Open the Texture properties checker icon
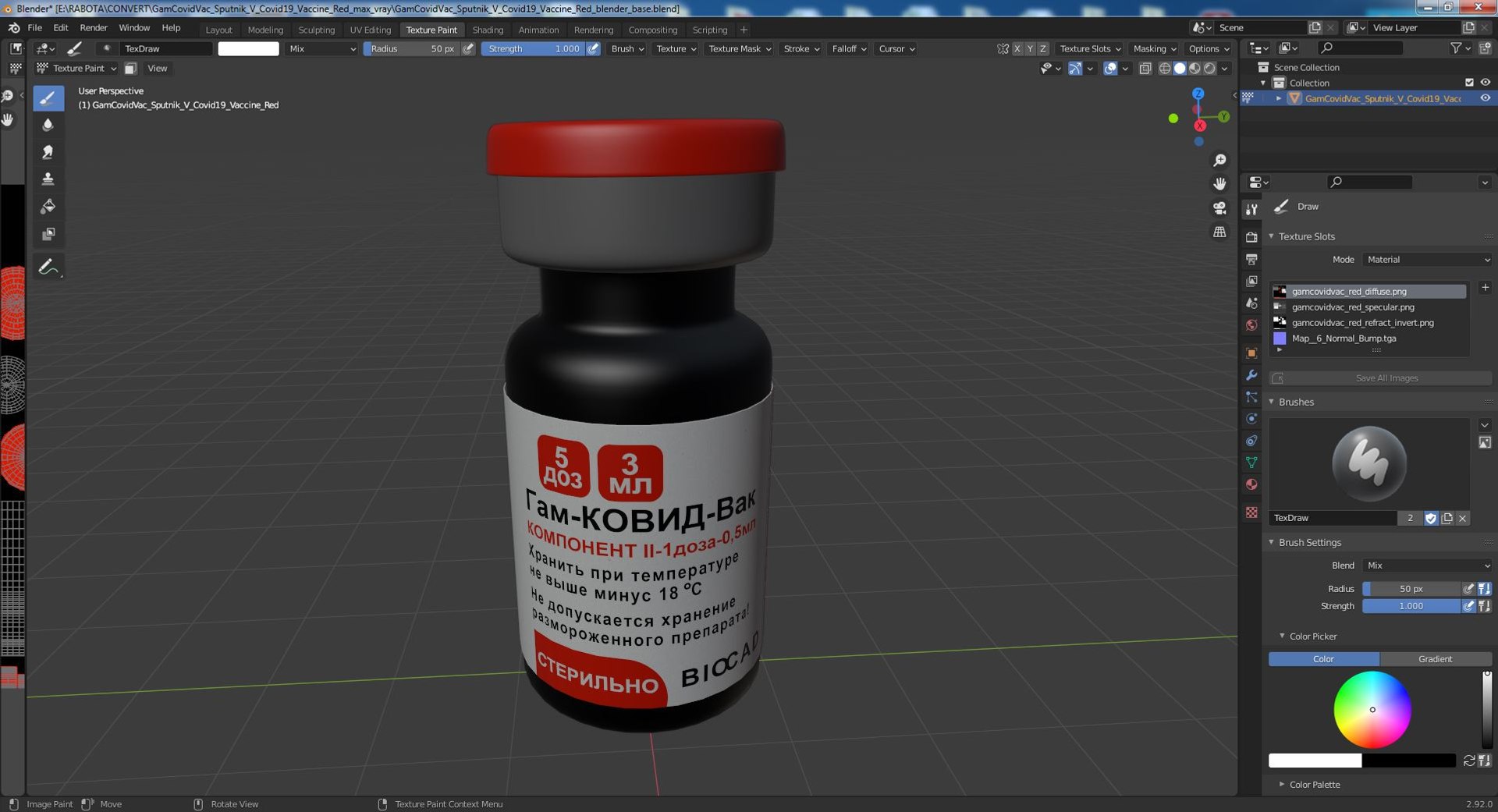The height and width of the screenshot is (812, 1498). coord(1251,512)
